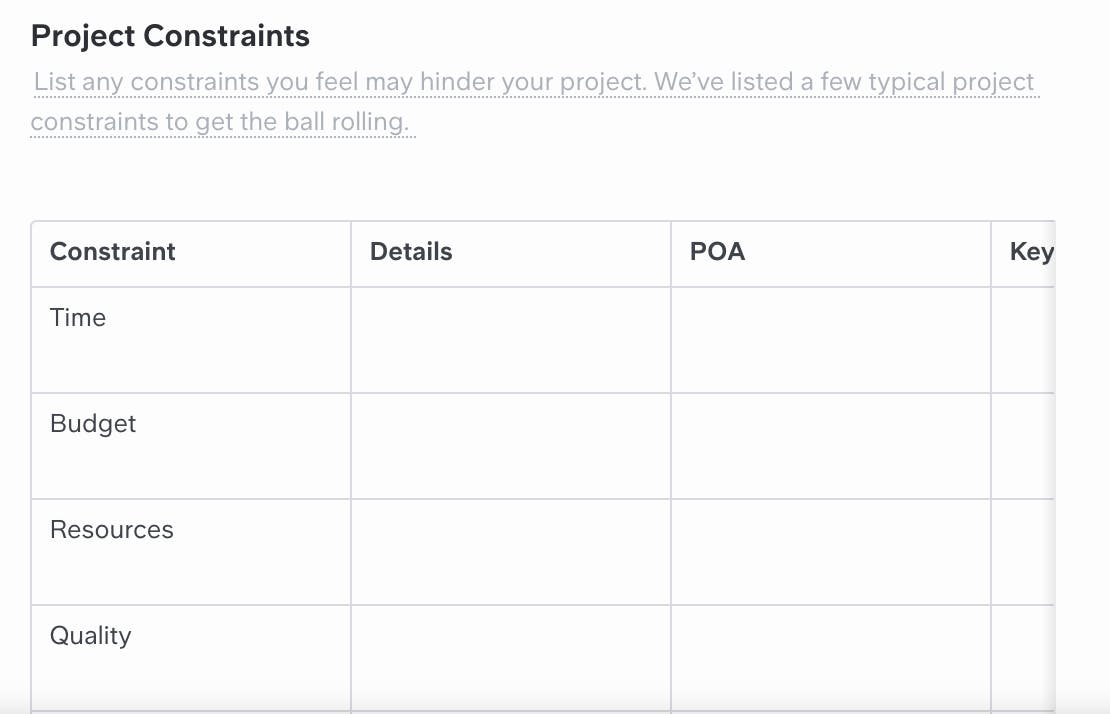
Task: Click the POA cell for Budget
Action: [830, 447]
